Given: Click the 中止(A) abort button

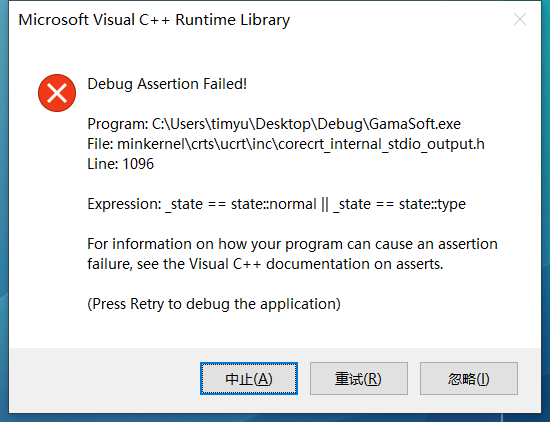Looking at the screenshot, I should point(249,379).
